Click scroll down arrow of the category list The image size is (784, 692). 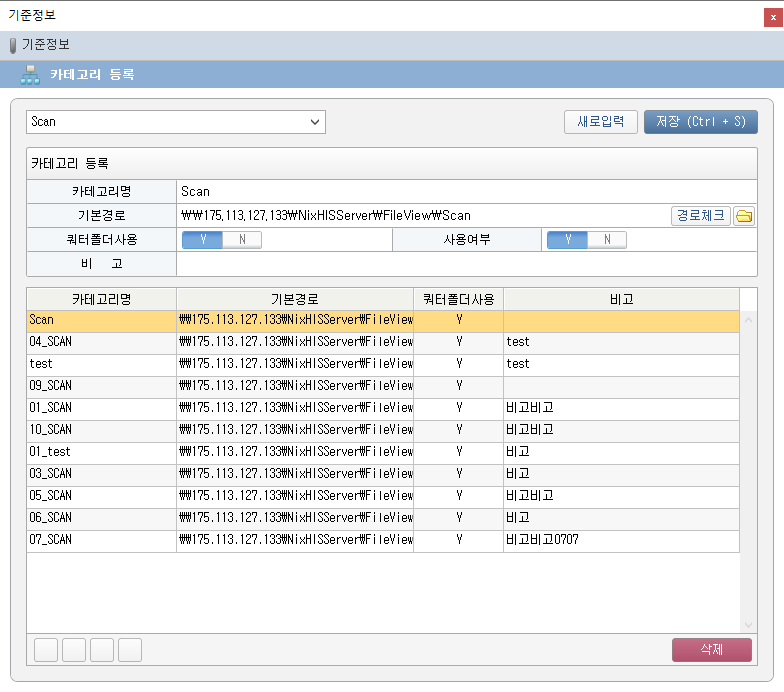point(748,623)
